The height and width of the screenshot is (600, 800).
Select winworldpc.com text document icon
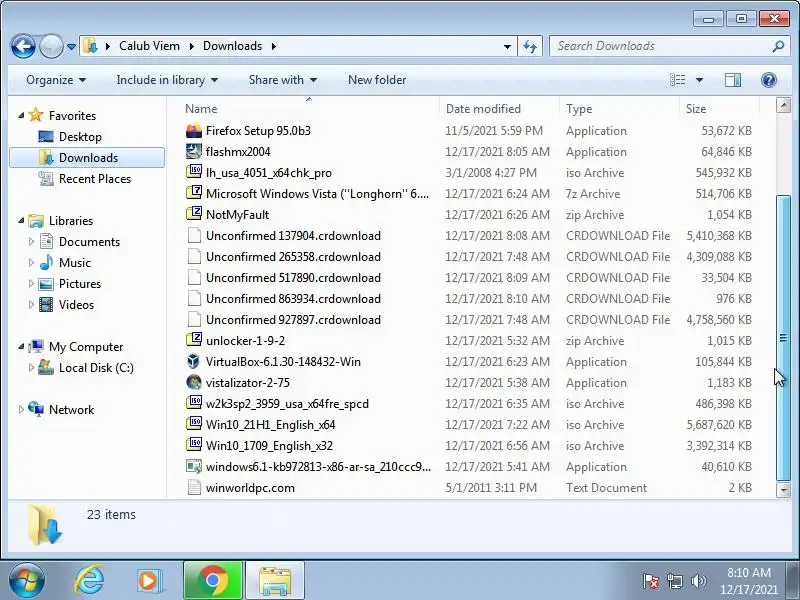point(194,488)
